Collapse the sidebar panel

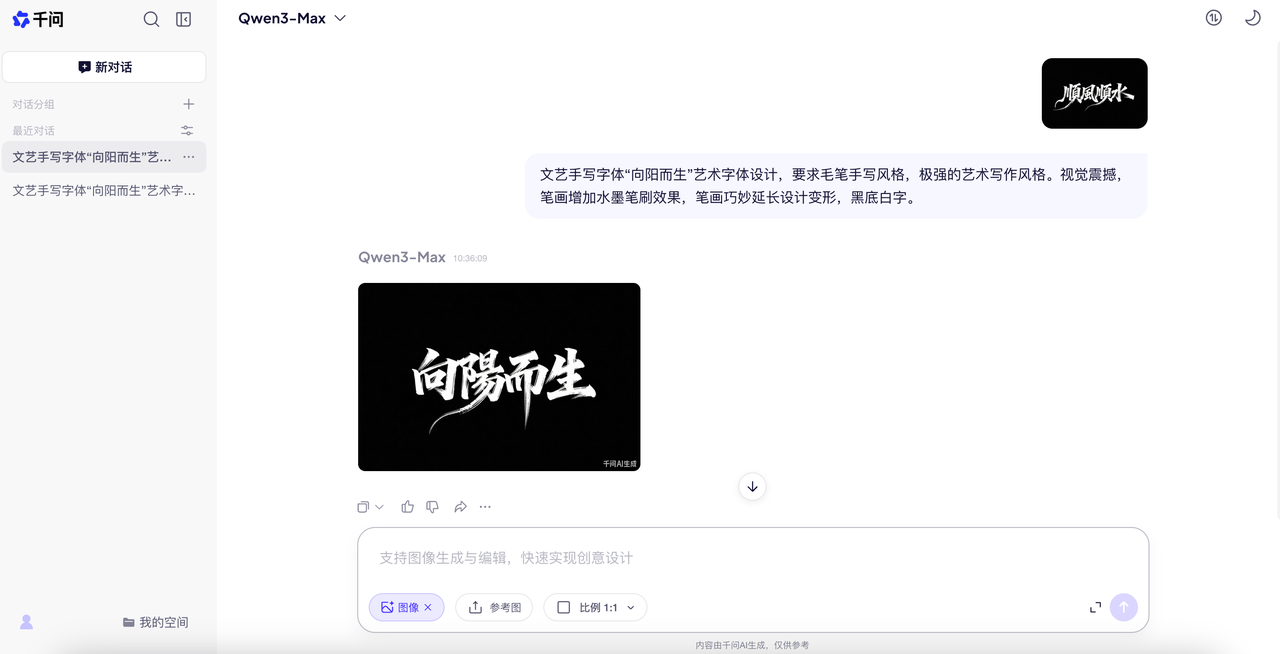point(183,18)
